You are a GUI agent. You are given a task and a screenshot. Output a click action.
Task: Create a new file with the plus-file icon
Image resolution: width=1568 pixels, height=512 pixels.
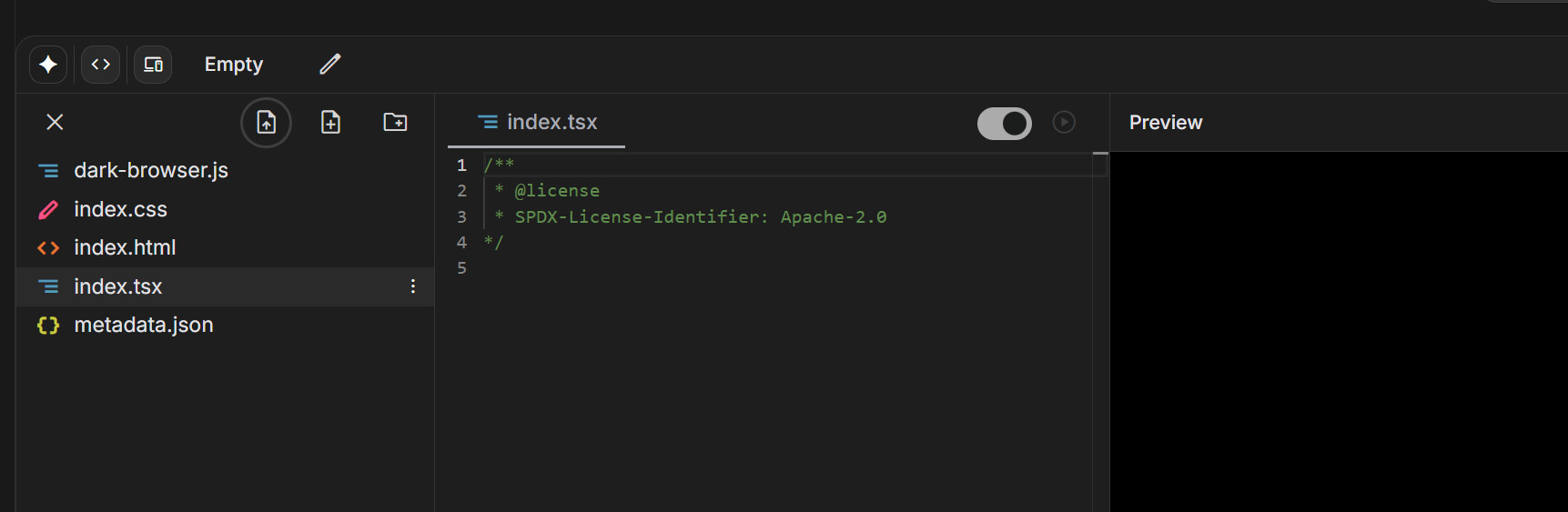(330, 122)
